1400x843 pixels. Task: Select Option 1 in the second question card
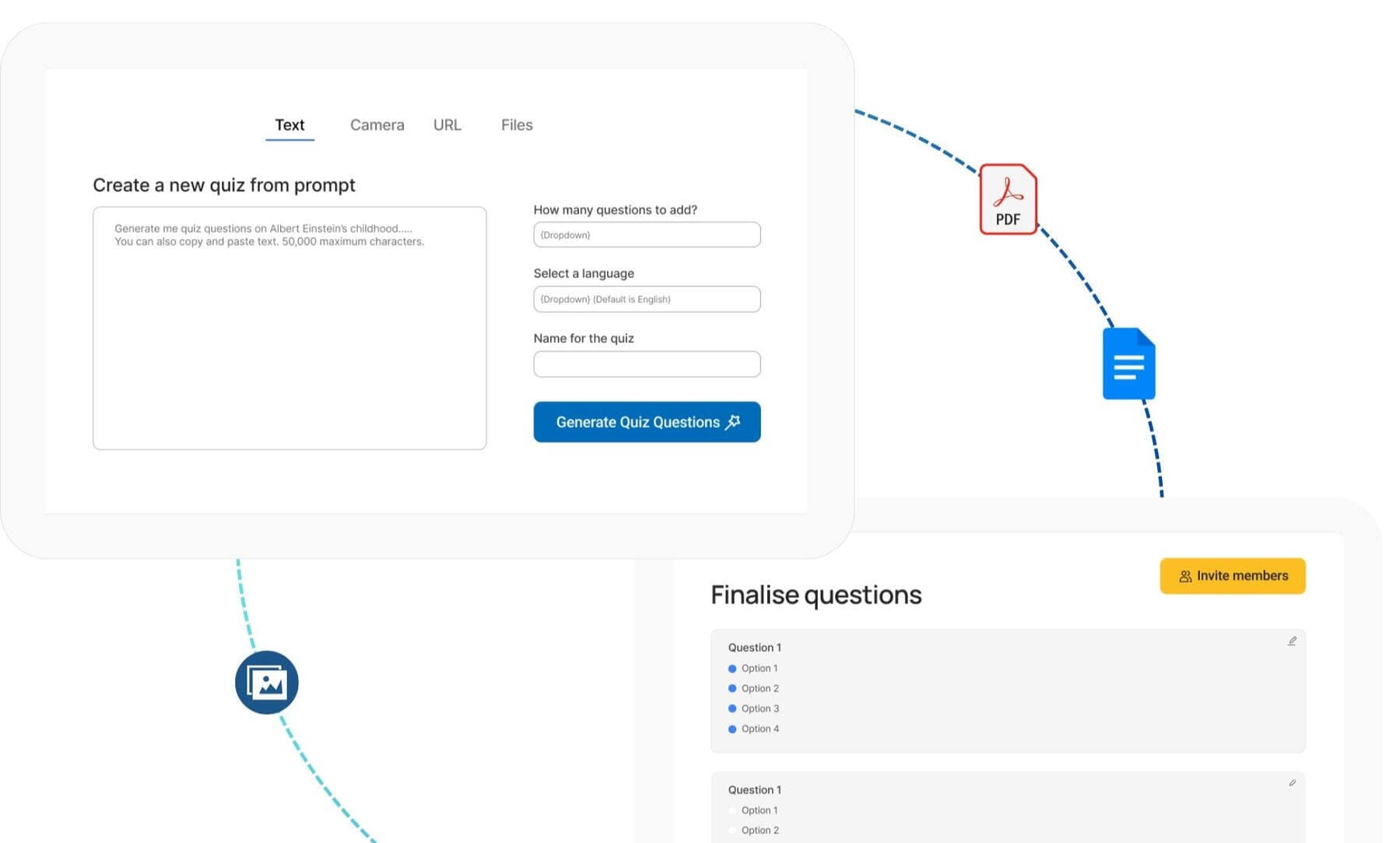tap(732, 811)
